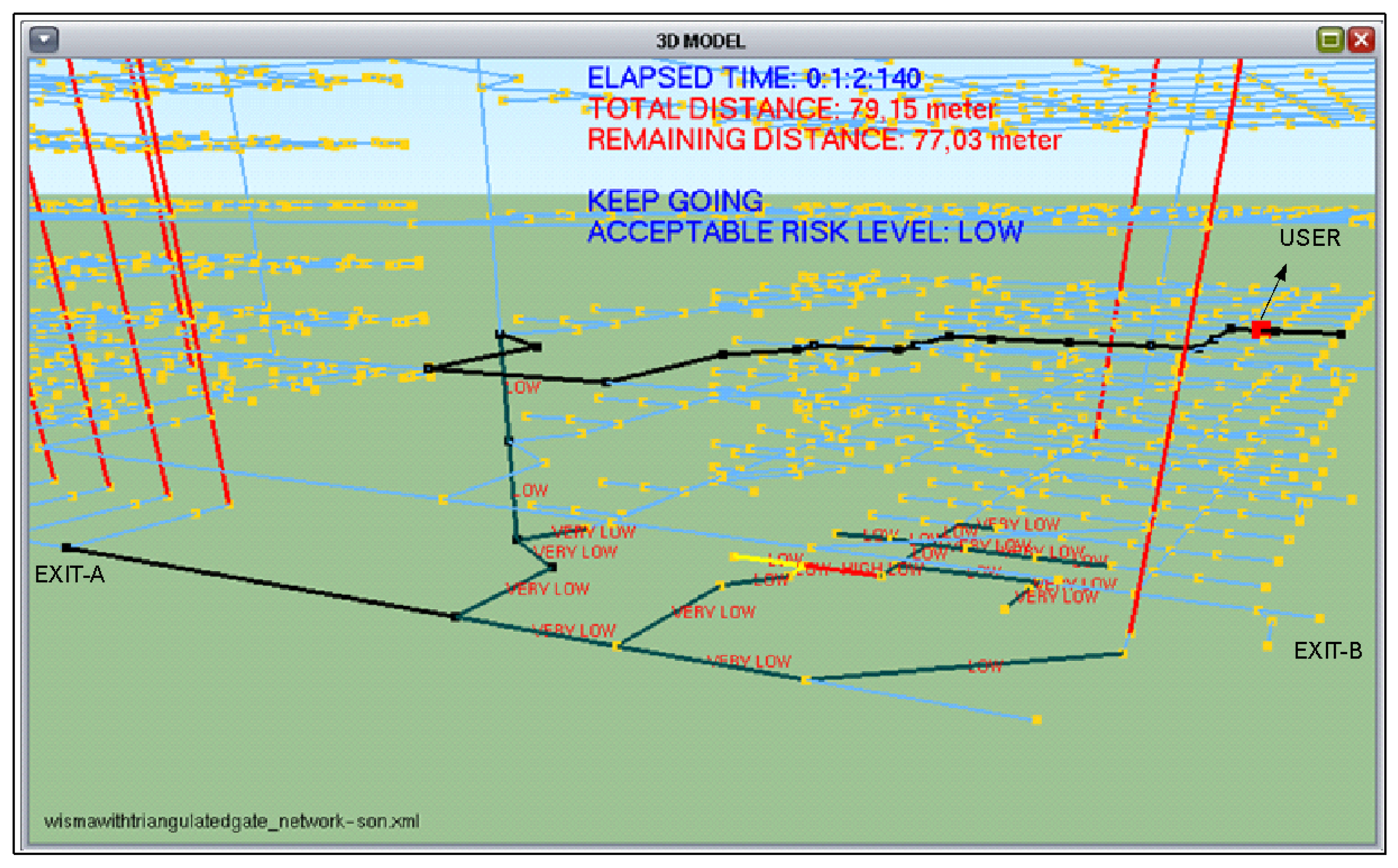Open the window menu dropdown arrow
The width and height of the screenshot is (1398, 868).
tap(43, 40)
